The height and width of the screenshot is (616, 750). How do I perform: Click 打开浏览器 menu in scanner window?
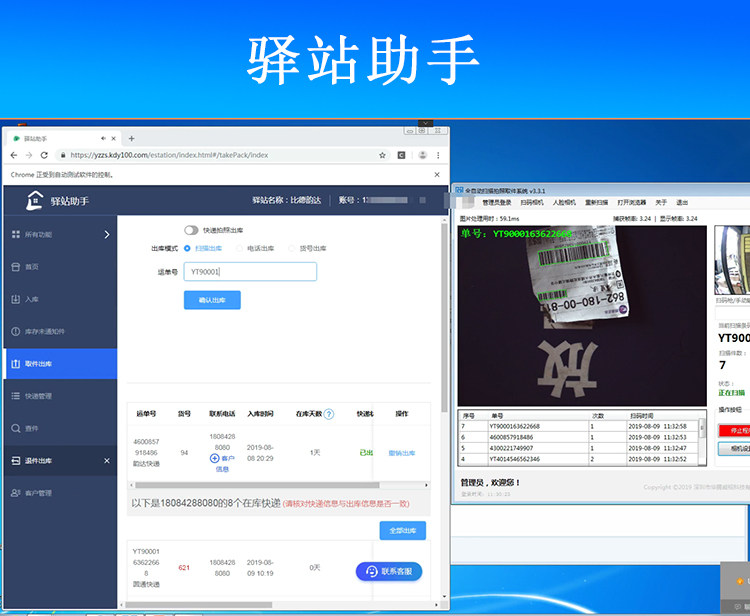pos(631,202)
